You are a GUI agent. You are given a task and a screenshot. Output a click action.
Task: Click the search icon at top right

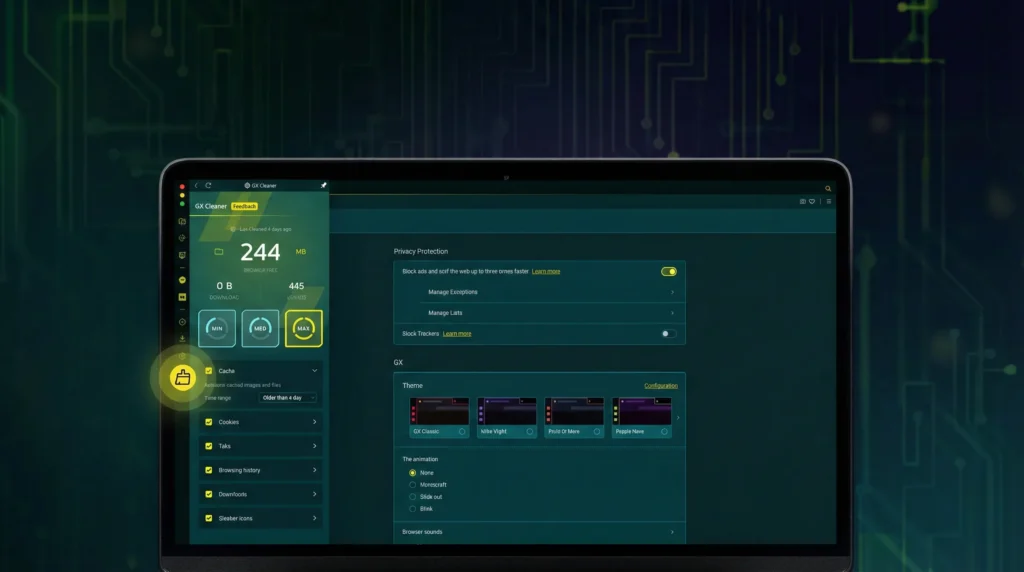(x=827, y=188)
